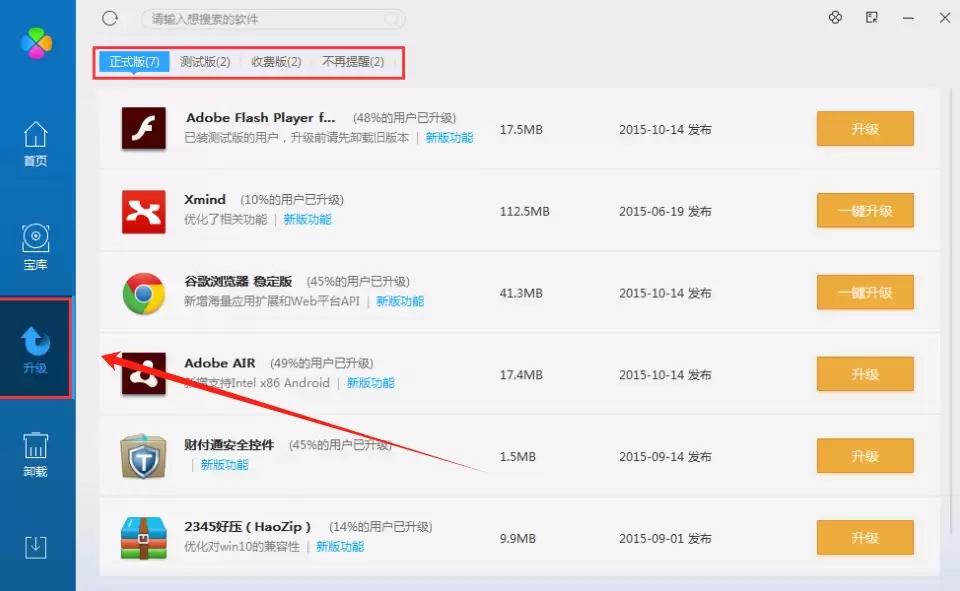Open the skin settings icon in title bar

[835, 17]
